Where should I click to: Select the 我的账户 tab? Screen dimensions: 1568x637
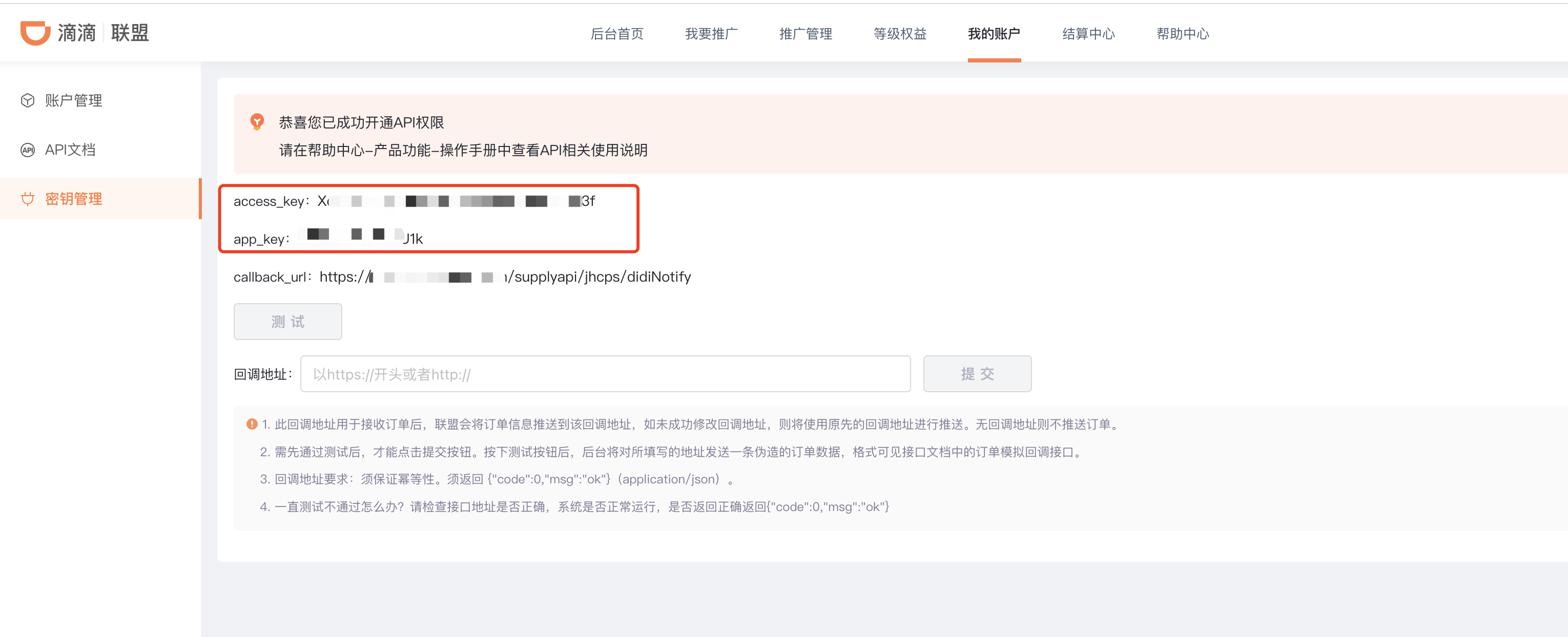pos(994,33)
